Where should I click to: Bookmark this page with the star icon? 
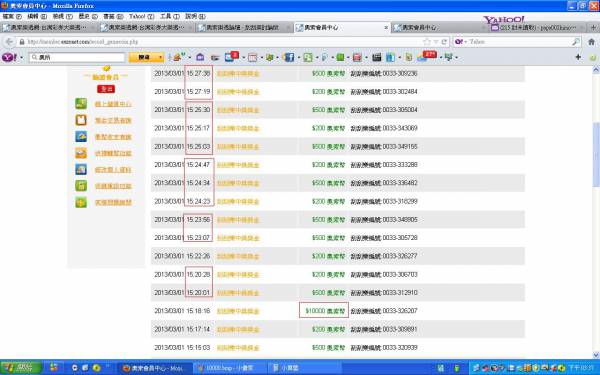pos(427,42)
